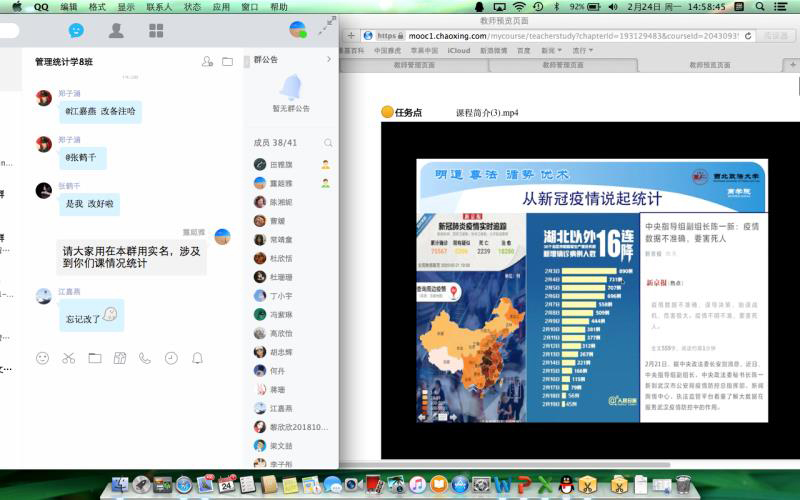Click the bell notification icon in chat toolbar
Image resolution: width=800 pixels, height=500 pixels.
197,358
